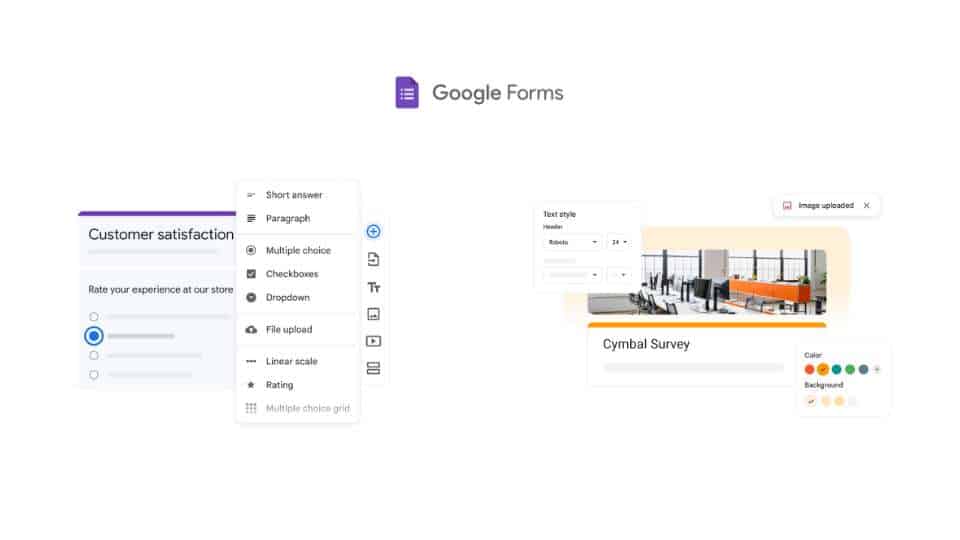Click the description line under Cymbal Survey
This screenshot has height=540, width=960.
[x=693, y=367]
